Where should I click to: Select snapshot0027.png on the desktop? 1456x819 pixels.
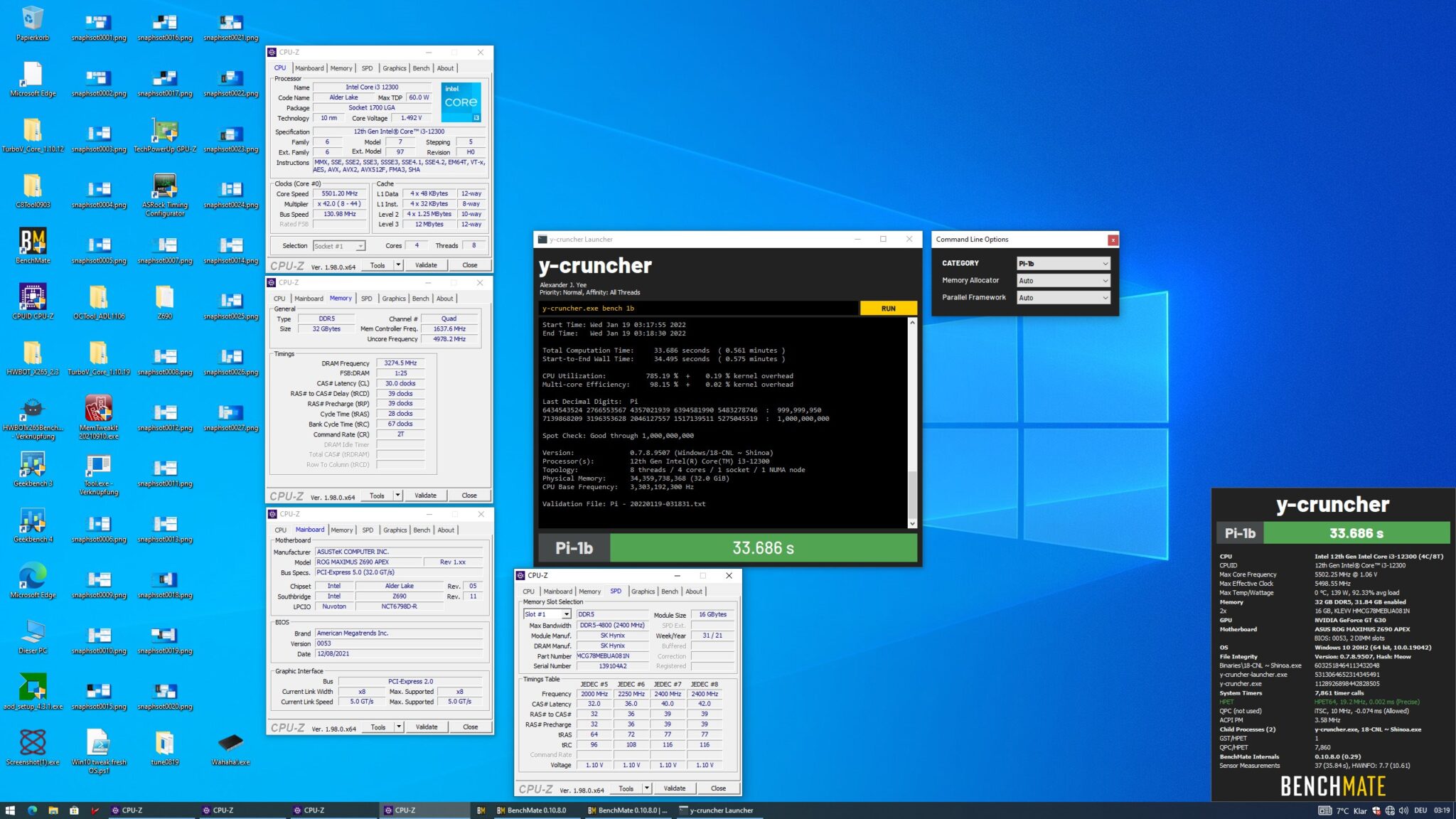click(231, 417)
